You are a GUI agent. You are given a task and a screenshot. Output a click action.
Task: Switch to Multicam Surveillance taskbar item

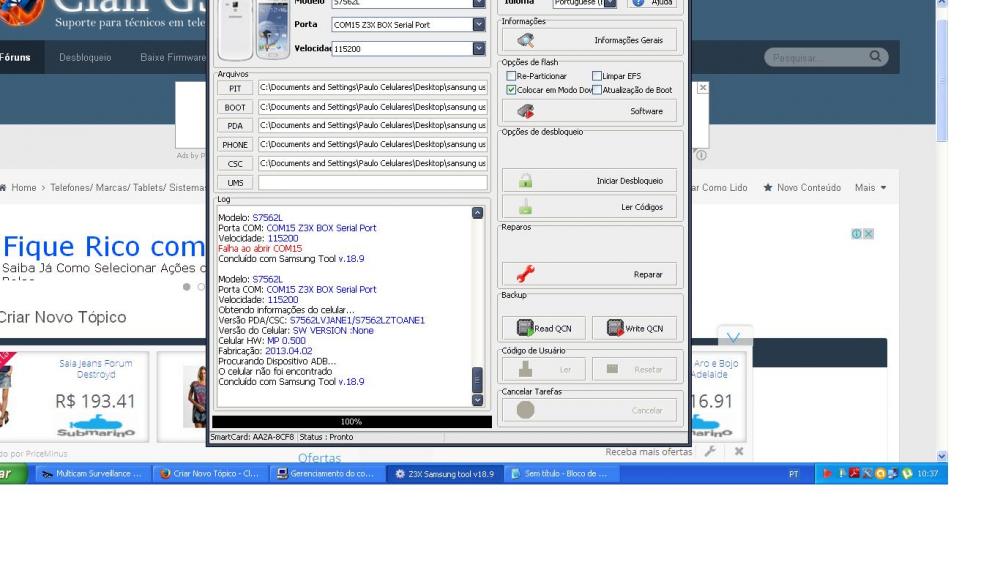pos(92,474)
